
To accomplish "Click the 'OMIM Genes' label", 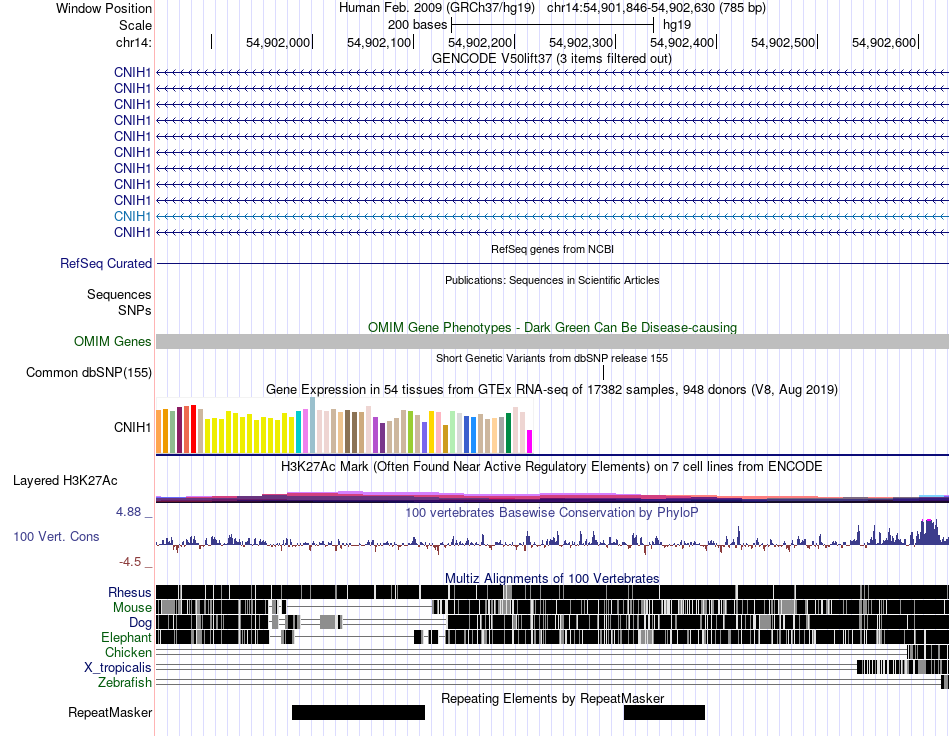I will (x=112, y=342).
